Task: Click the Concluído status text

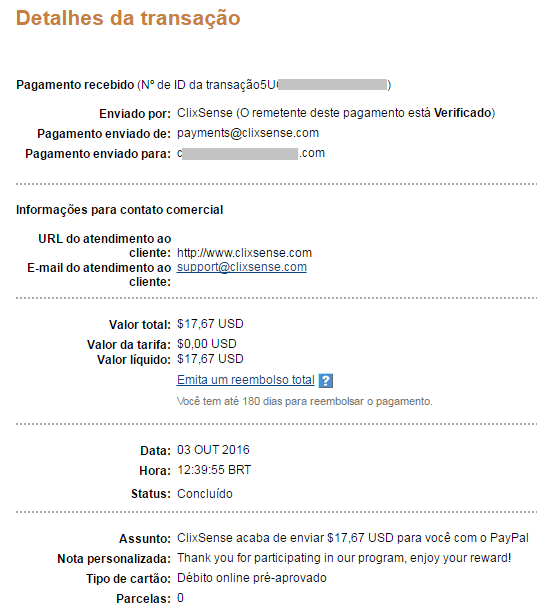Action: pyautogui.click(x=205, y=494)
